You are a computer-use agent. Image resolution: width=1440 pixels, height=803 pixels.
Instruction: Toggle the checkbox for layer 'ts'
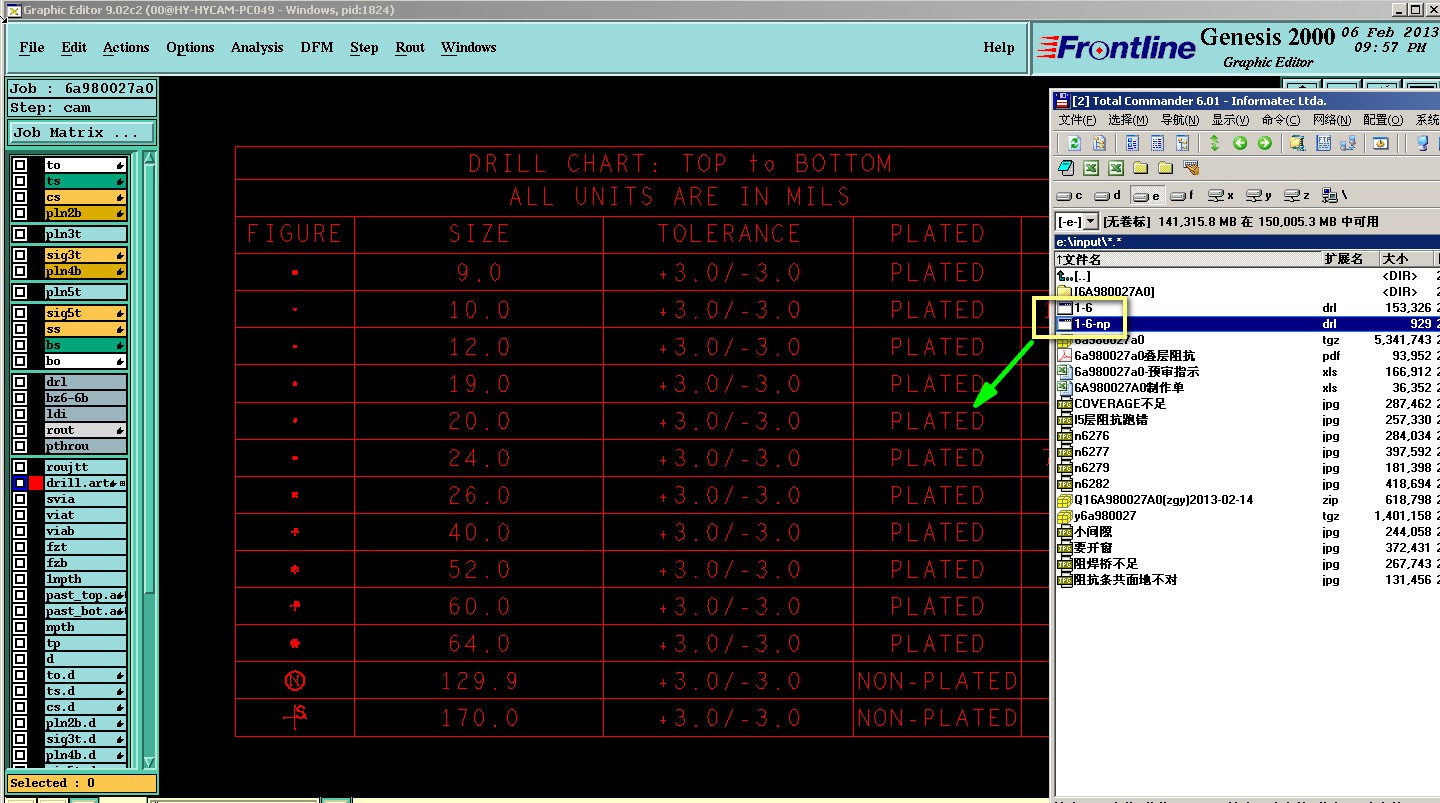[20, 181]
